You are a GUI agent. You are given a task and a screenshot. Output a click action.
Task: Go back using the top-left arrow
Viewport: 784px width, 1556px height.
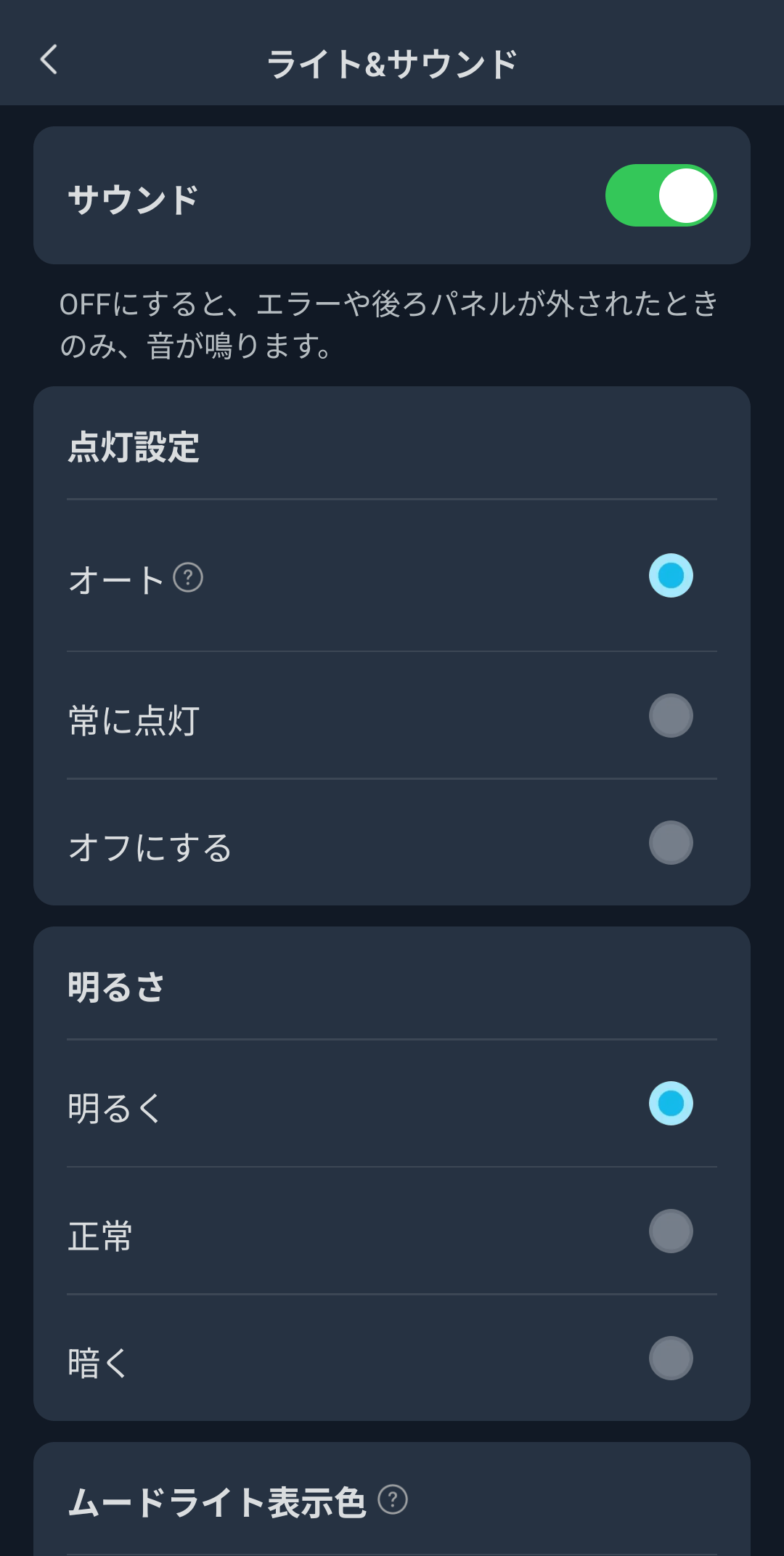tap(49, 60)
